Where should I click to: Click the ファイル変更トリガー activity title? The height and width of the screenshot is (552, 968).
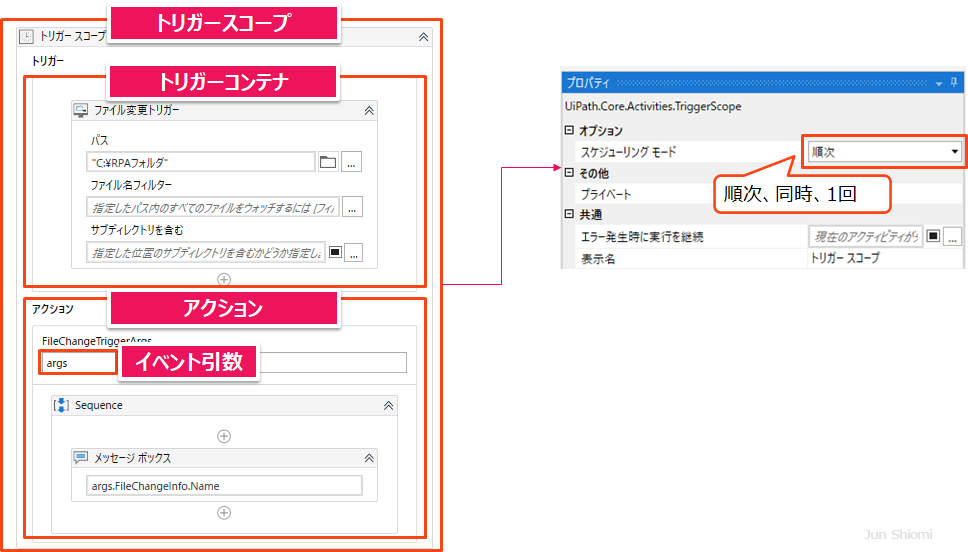click(136, 111)
